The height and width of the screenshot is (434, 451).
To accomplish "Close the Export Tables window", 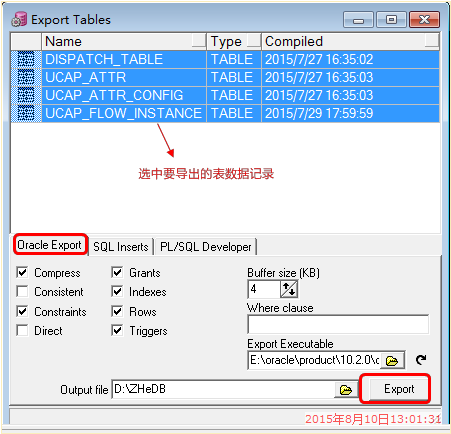I will (424, 20).
